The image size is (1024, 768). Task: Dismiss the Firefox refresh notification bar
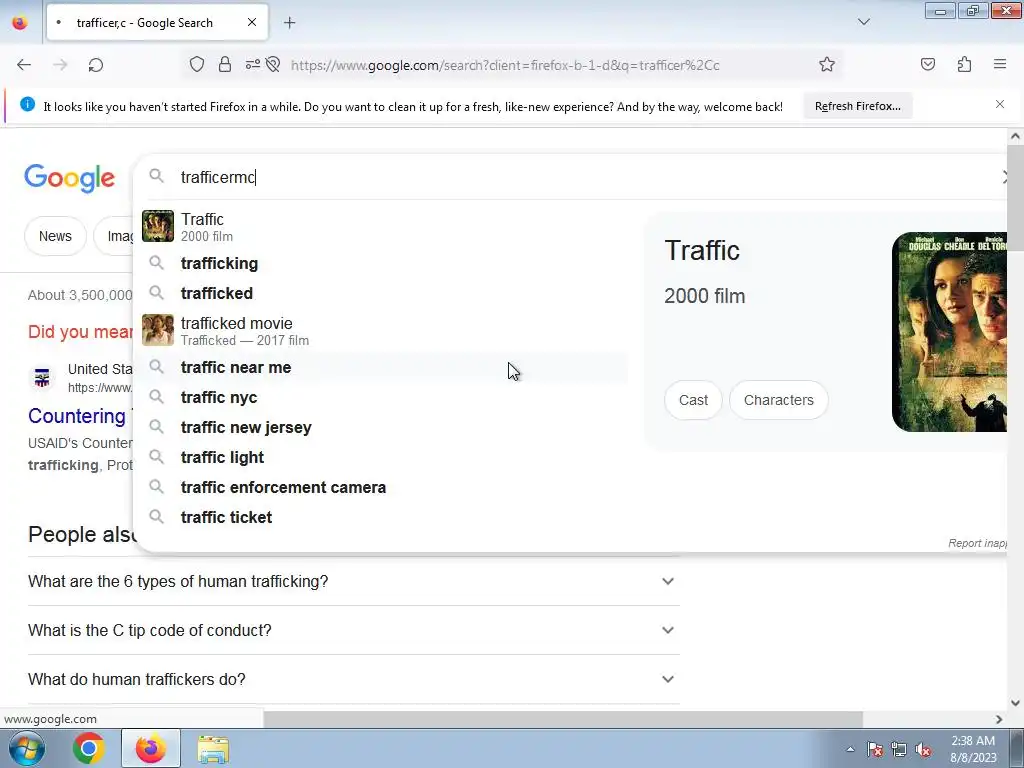[1000, 104]
